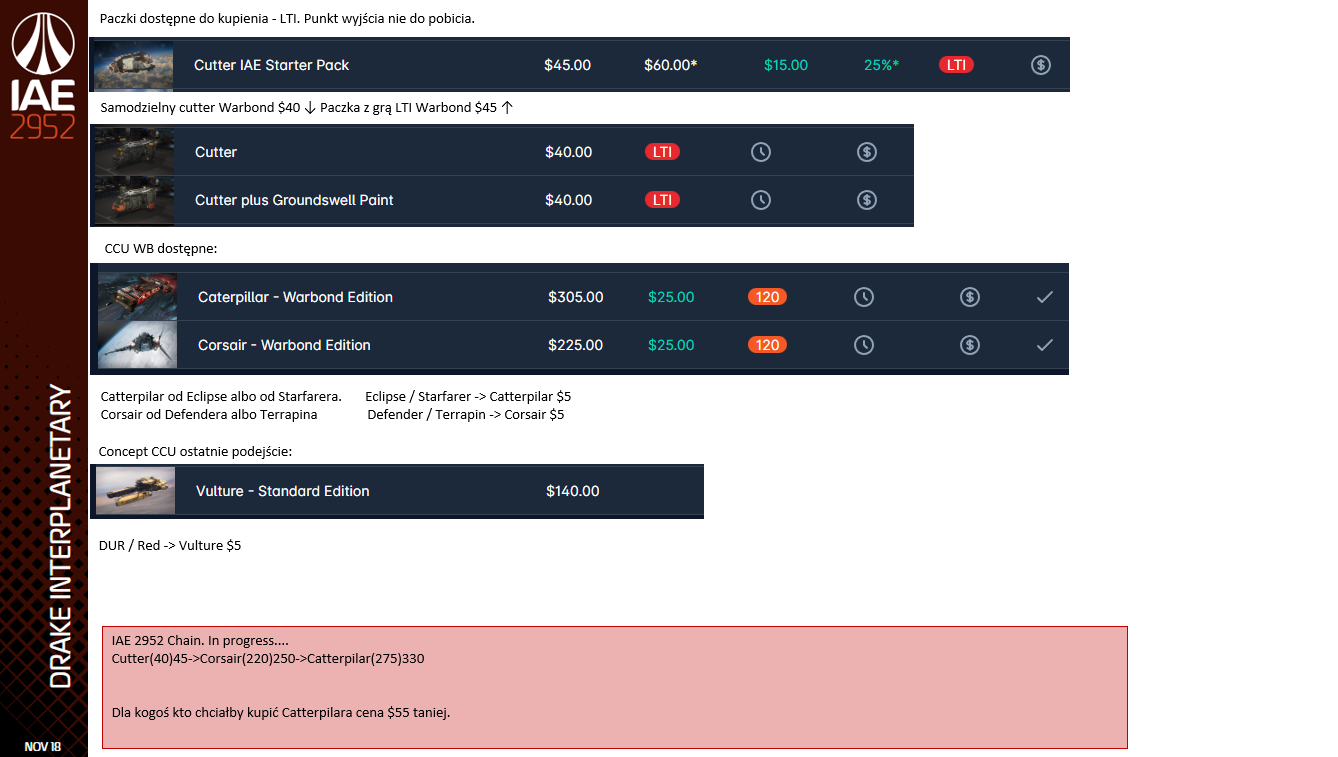The image size is (1338, 757).
Task: Click the 120 badge in the Corsair row
Action: tap(767, 345)
